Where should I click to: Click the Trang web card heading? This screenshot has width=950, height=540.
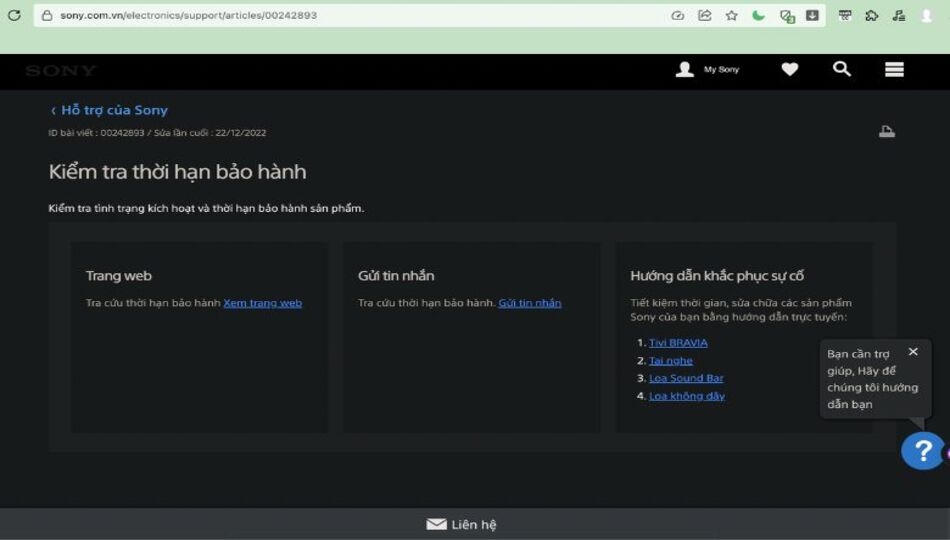[119, 276]
